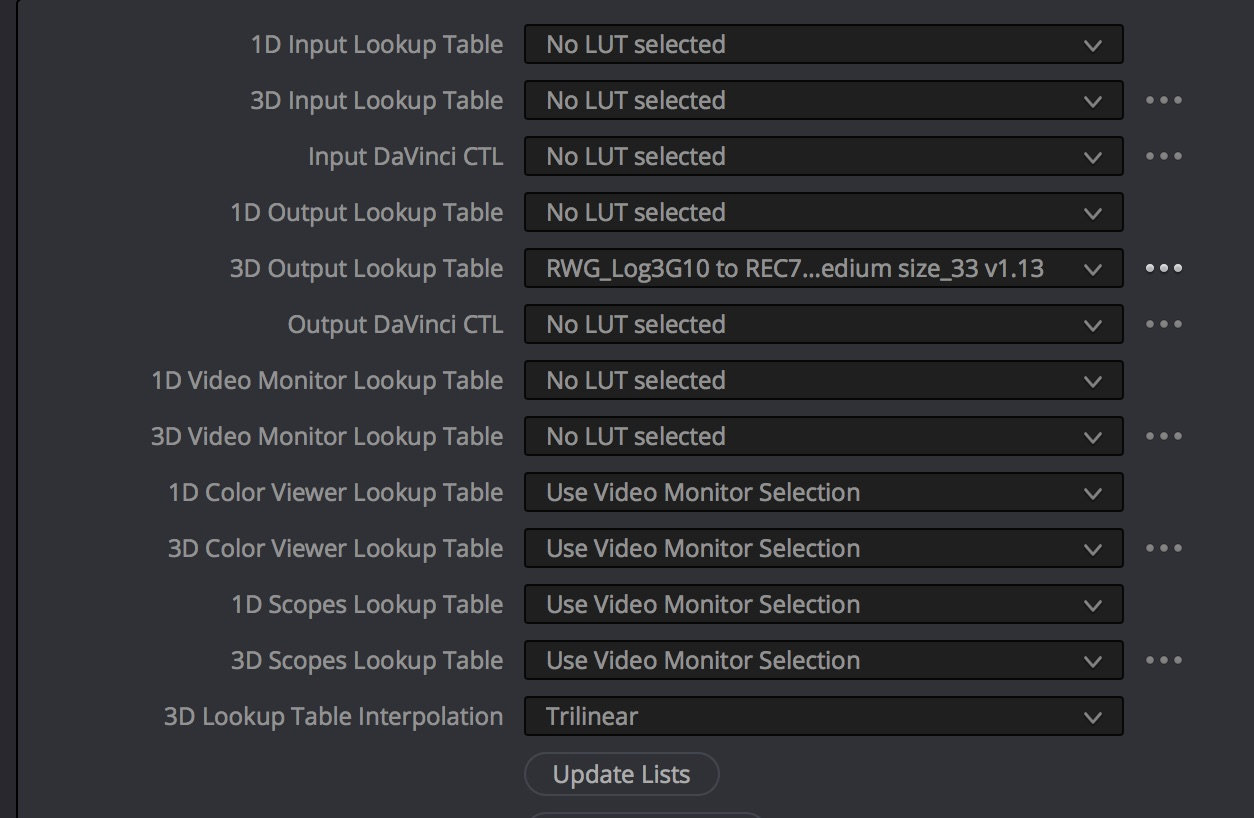Open Input DaVinci CTL selection dropdown

tap(823, 157)
